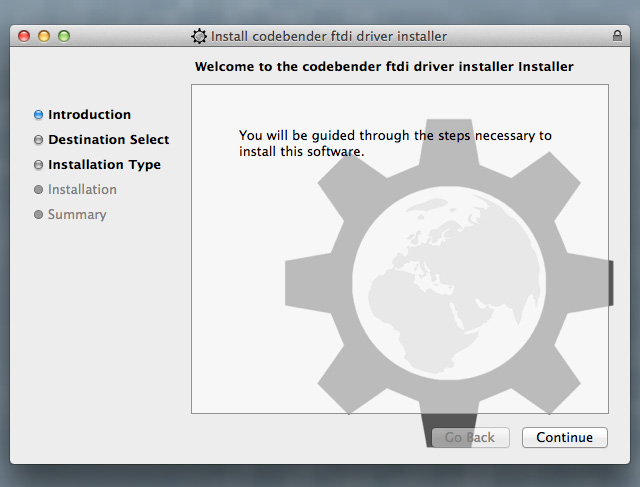Click the "You will be guided" message text
This screenshot has height=487, width=640.
395,143
